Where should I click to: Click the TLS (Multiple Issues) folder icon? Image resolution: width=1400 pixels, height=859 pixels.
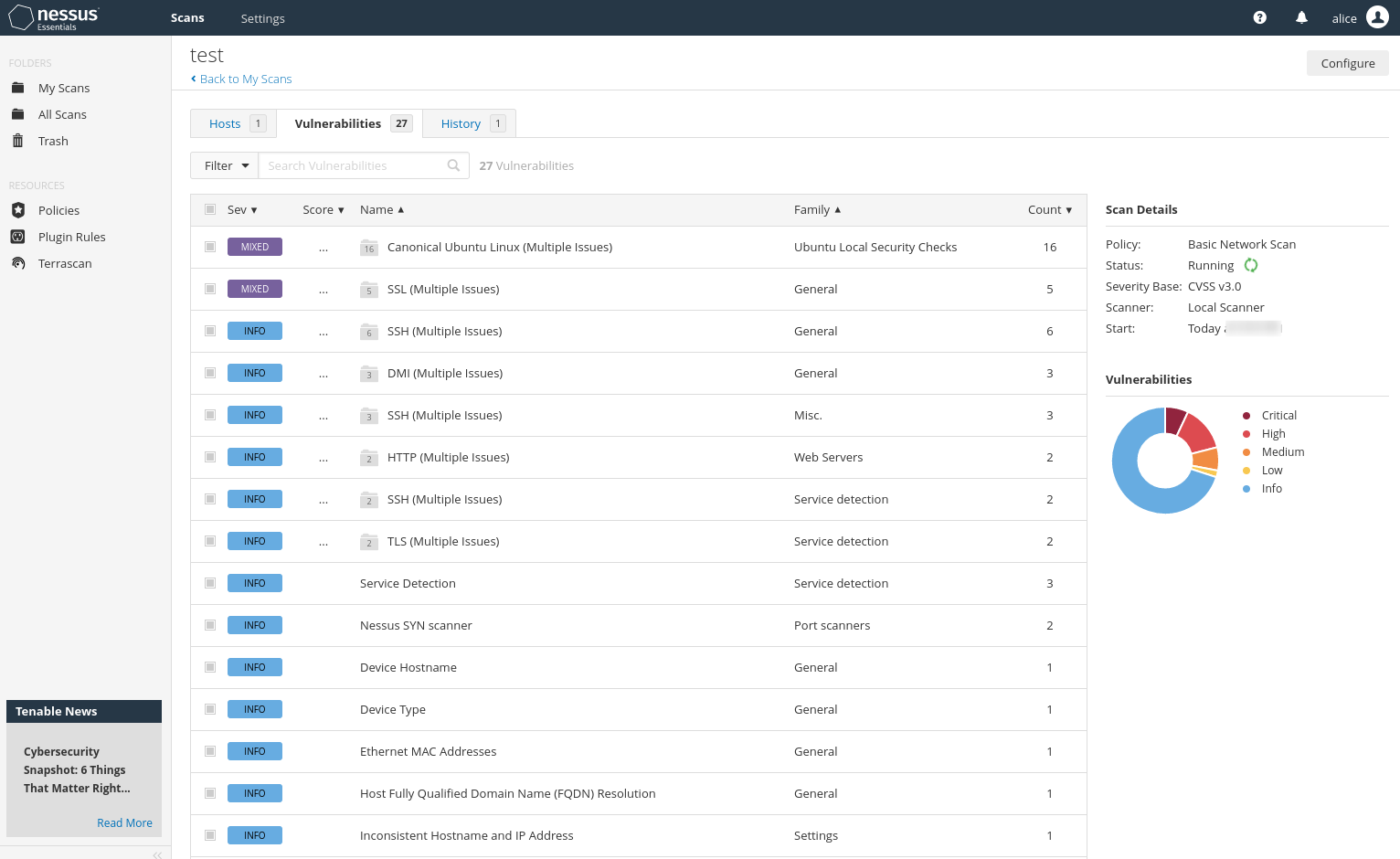pos(369,542)
